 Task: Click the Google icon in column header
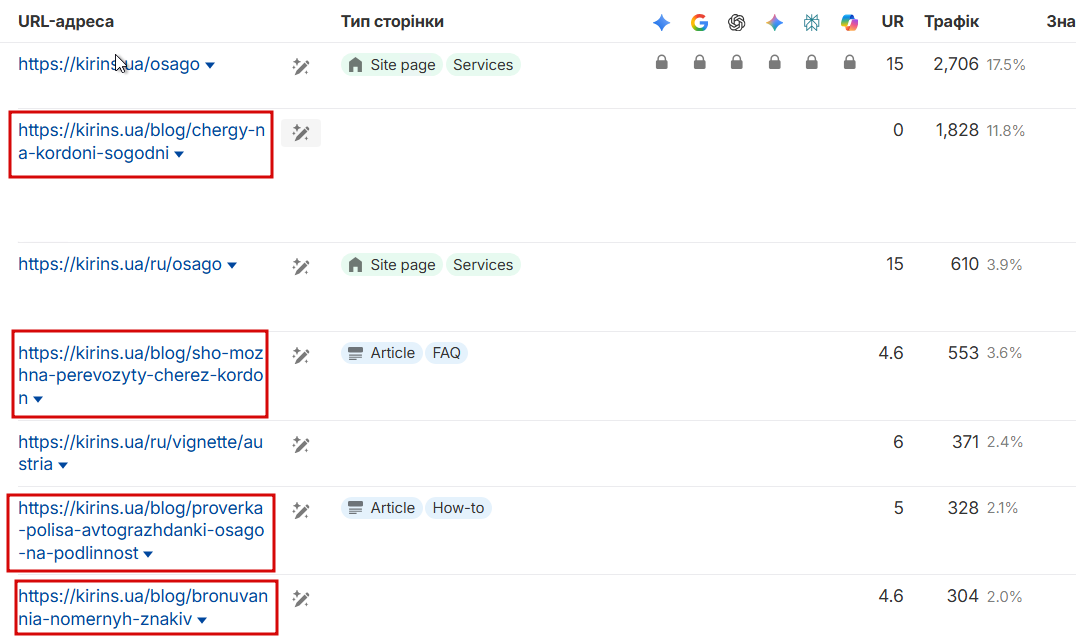pyautogui.click(x=699, y=23)
